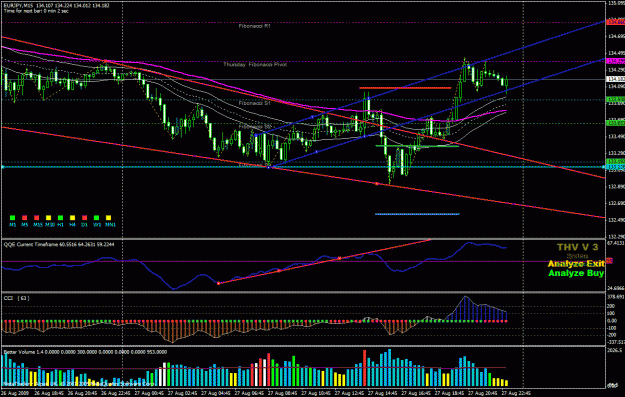Viewport: 625px width, 397px height.
Task: Click the 'THV V 3' system label
Action: point(578,247)
